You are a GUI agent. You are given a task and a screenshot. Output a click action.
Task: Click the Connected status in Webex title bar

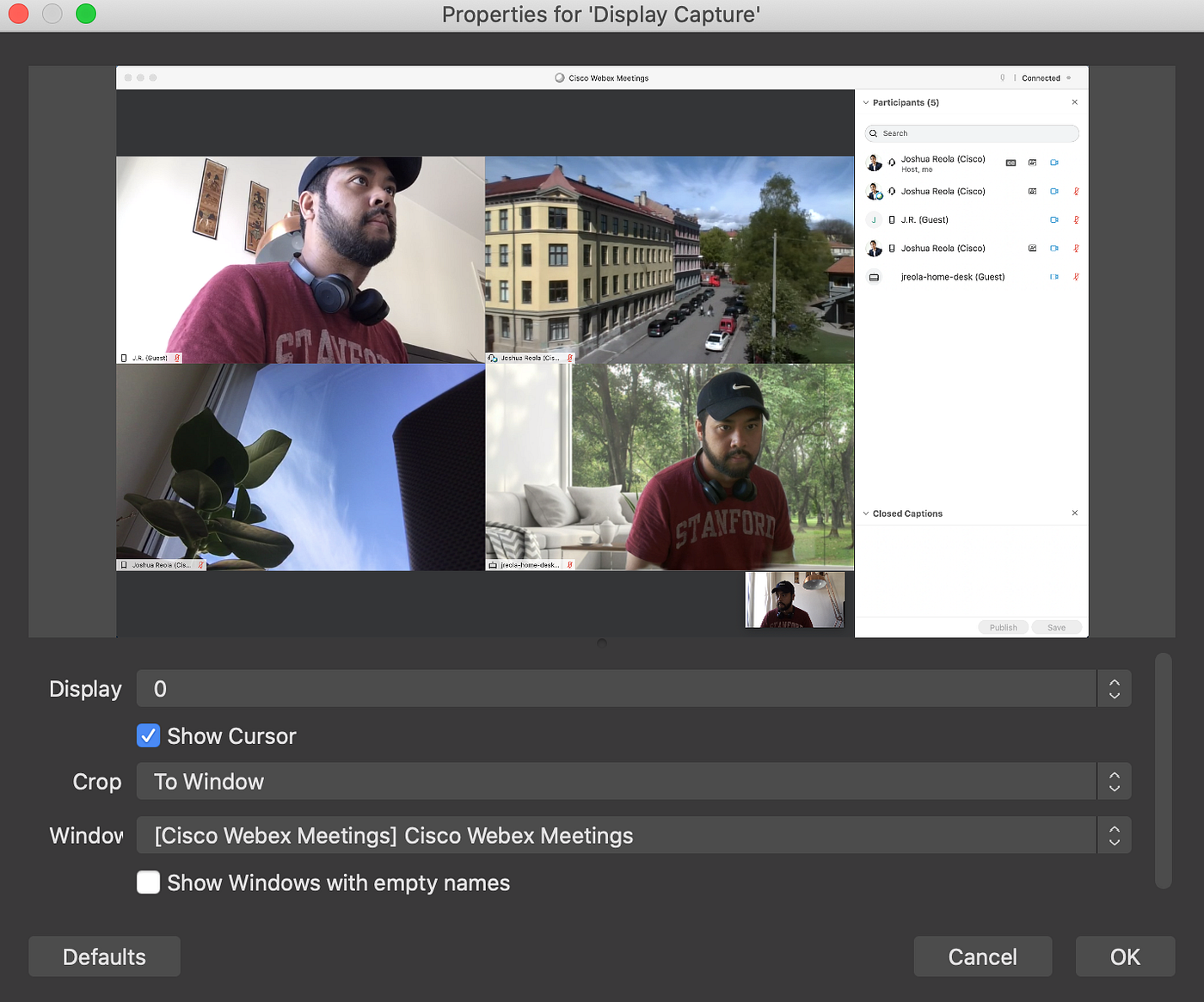1041,78
